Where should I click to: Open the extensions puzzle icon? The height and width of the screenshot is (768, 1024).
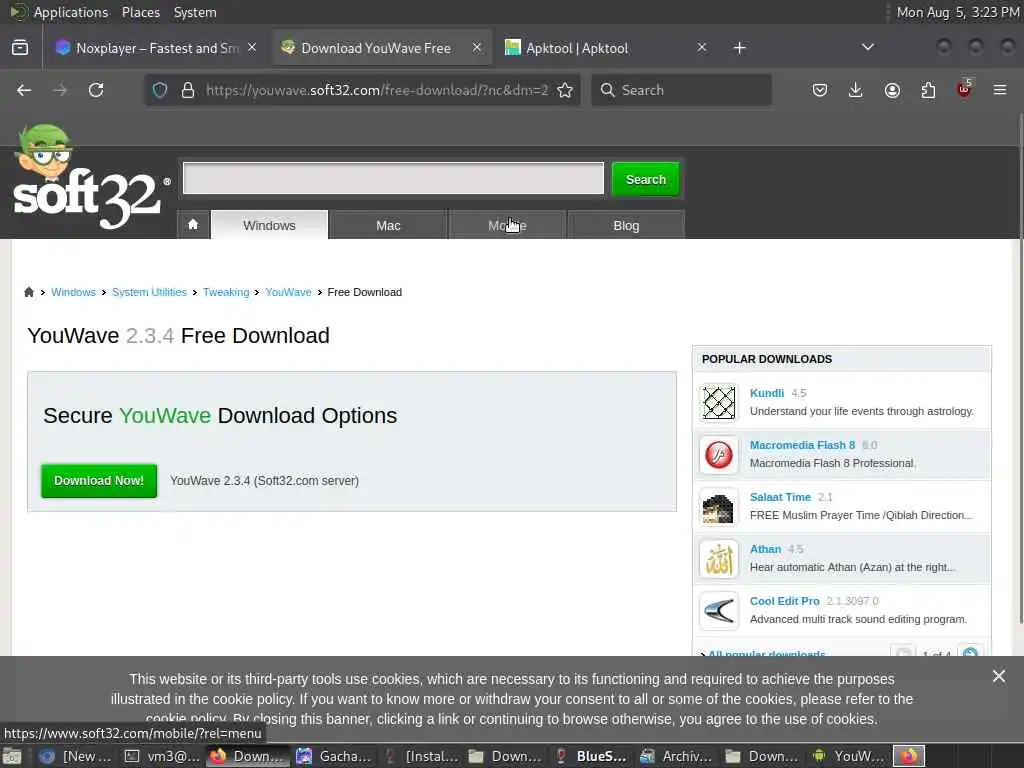(928, 90)
